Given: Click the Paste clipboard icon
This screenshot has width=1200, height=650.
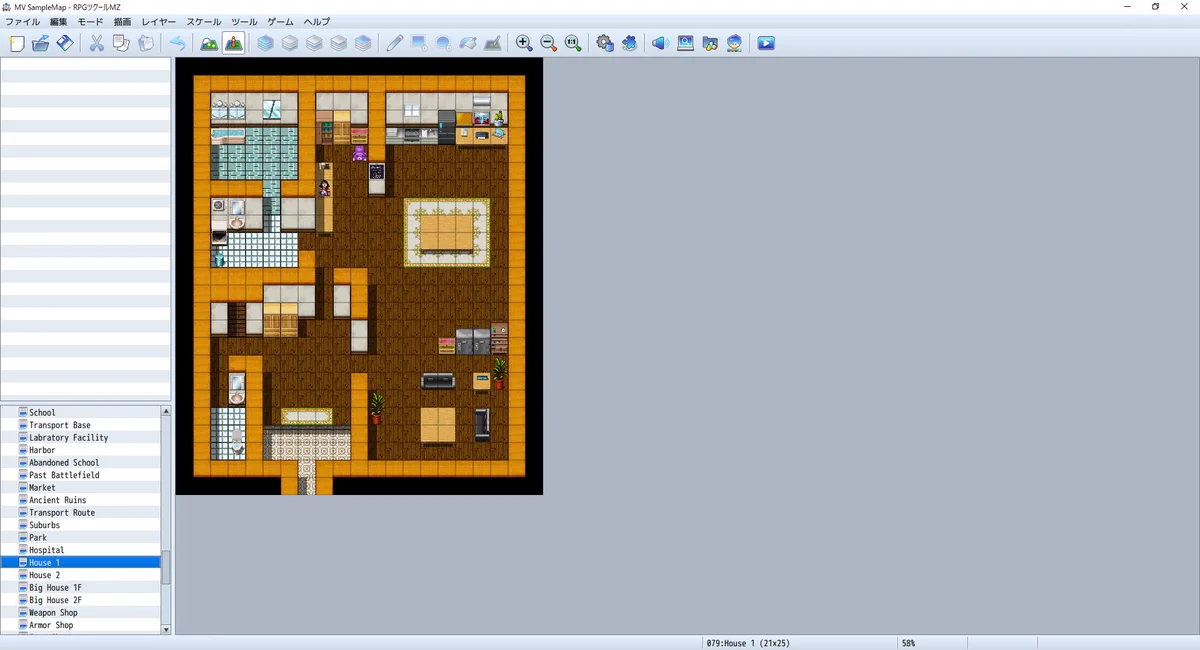Looking at the screenshot, I should coord(145,43).
